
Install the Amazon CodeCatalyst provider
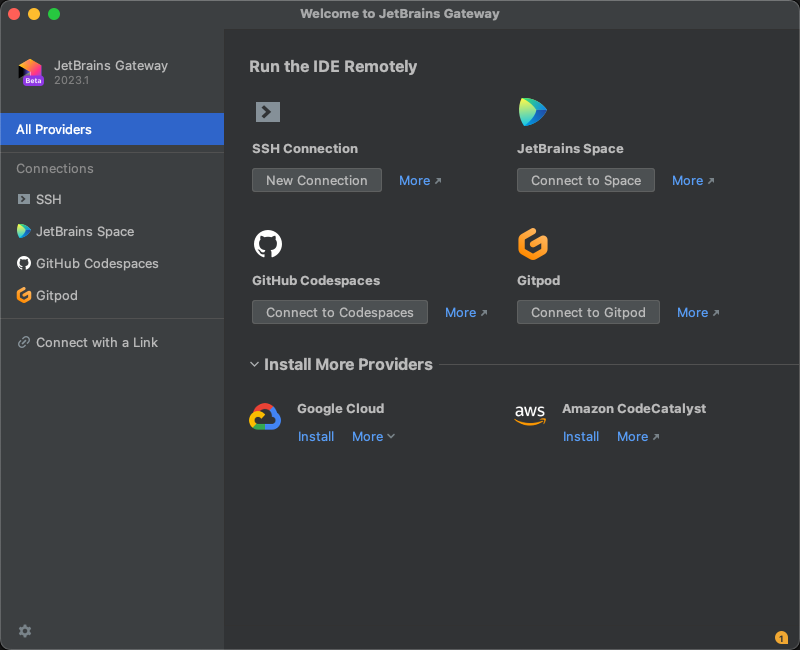[x=581, y=437]
